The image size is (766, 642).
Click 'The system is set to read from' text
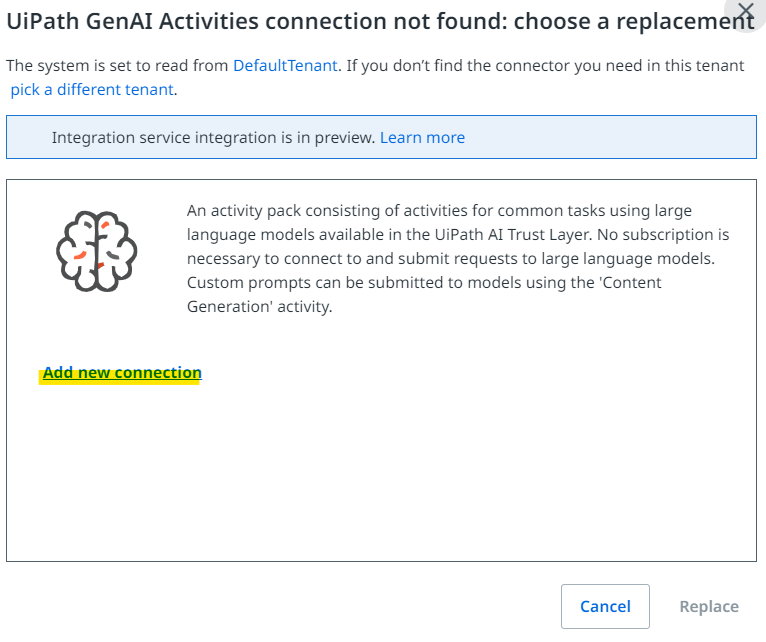coord(117,65)
